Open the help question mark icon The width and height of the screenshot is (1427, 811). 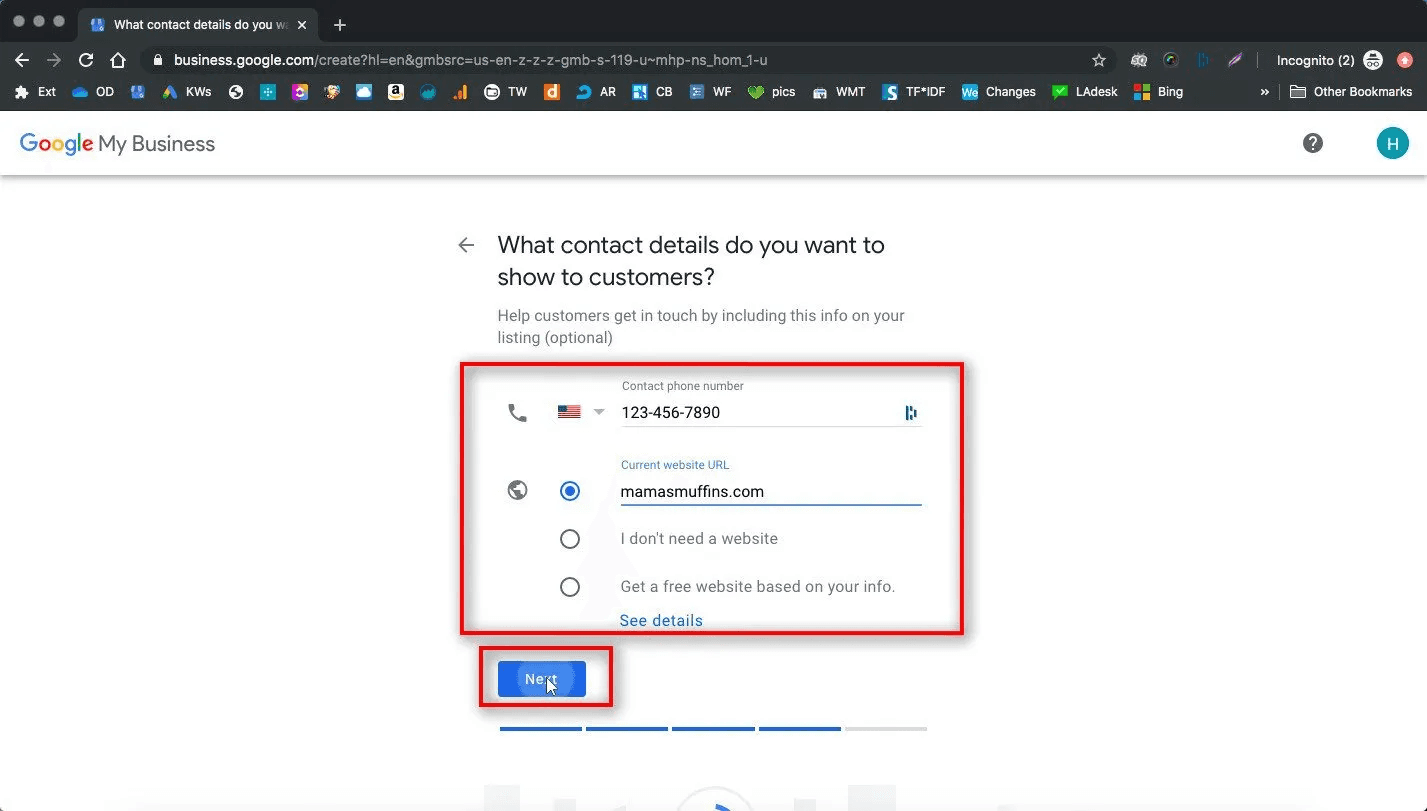pyautogui.click(x=1313, y=143)
